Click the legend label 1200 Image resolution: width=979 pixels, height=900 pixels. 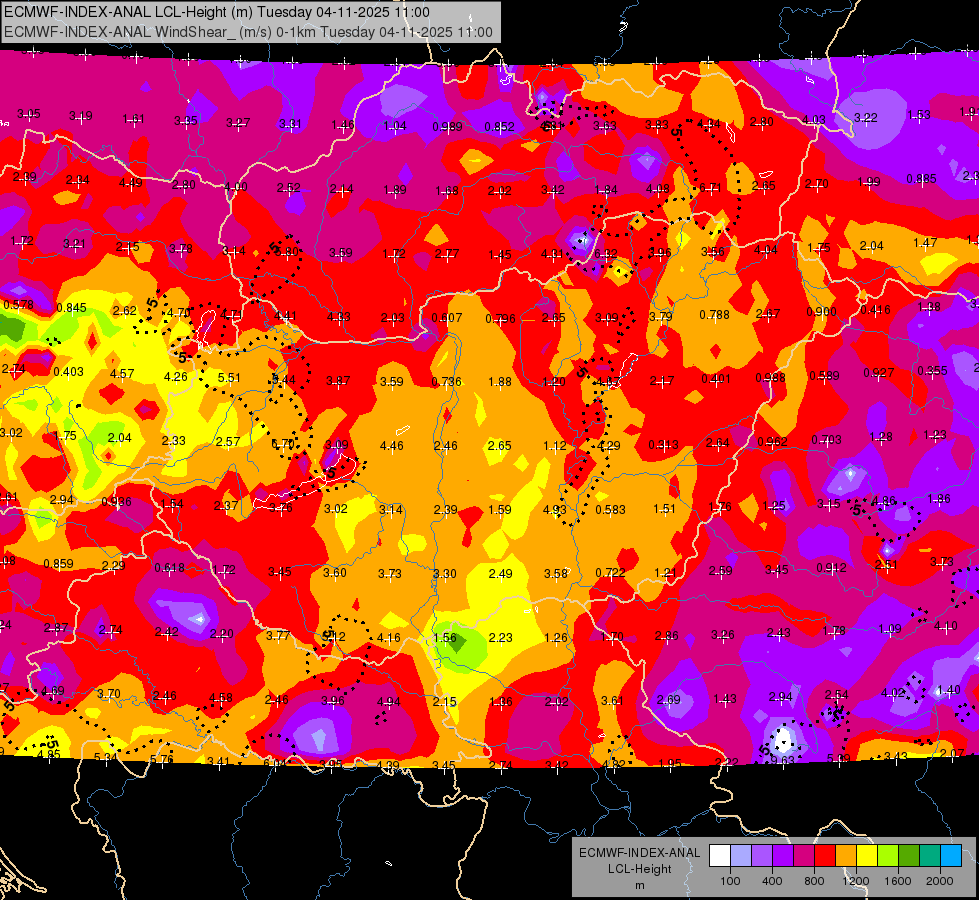[856, 881]
